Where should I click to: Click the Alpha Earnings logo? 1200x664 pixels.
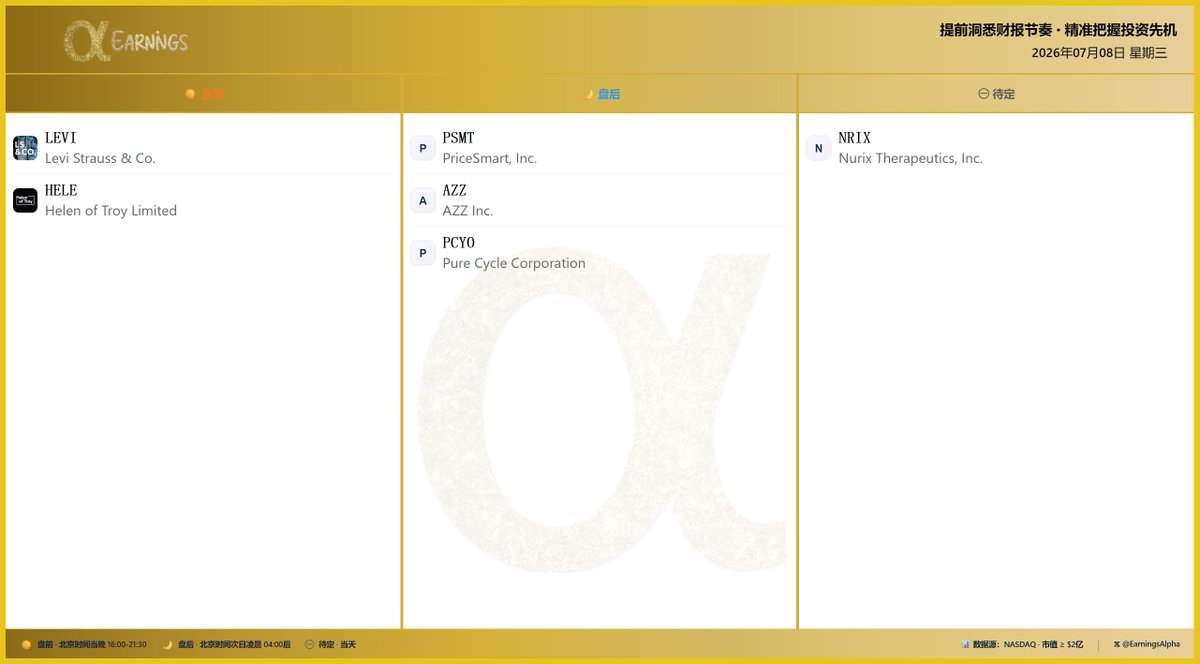pos(126,42)
